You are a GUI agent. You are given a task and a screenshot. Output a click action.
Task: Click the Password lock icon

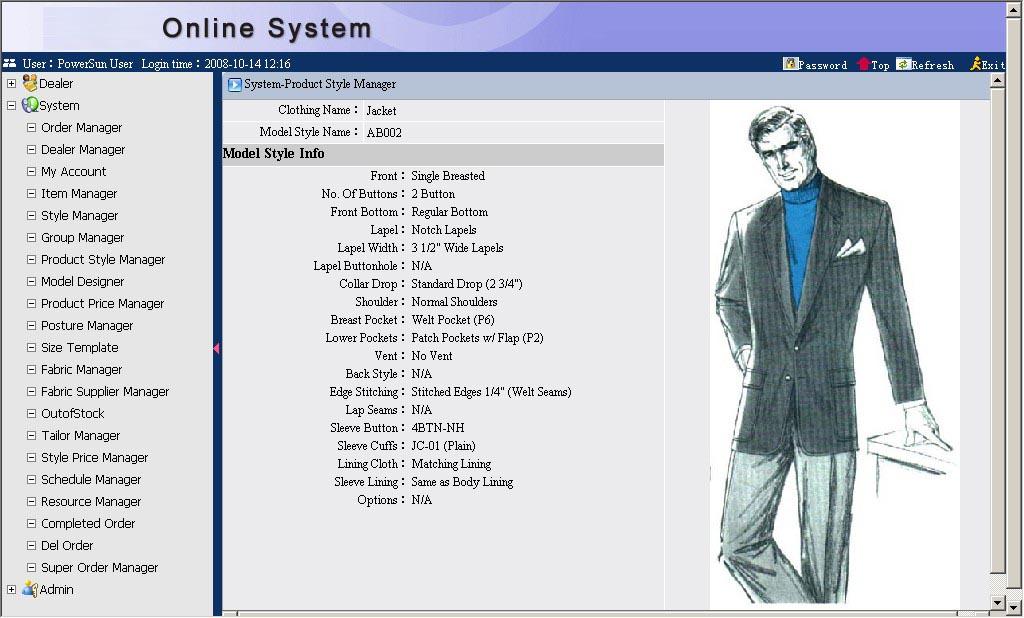pos(790,64)
